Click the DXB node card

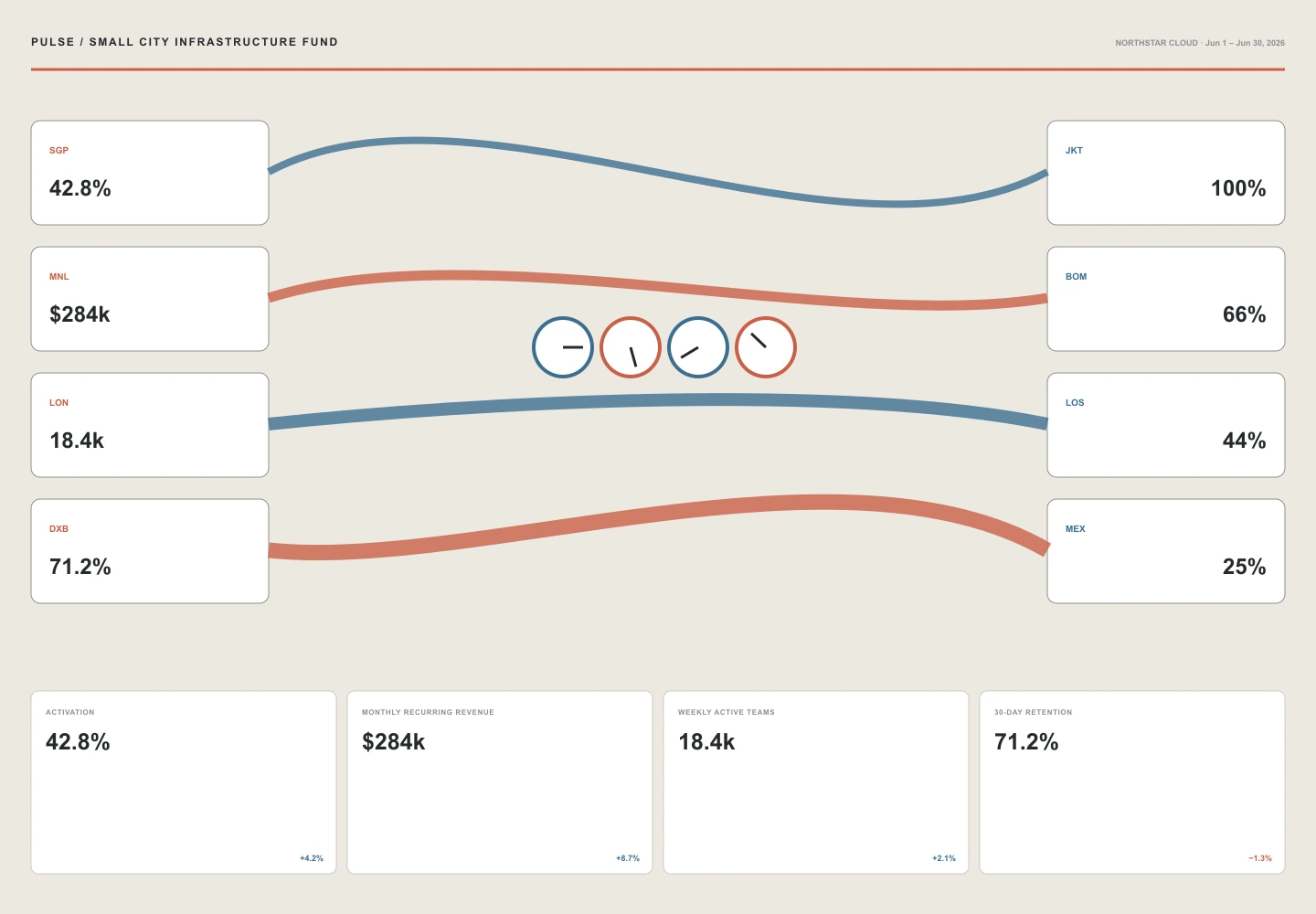[150, 551]
